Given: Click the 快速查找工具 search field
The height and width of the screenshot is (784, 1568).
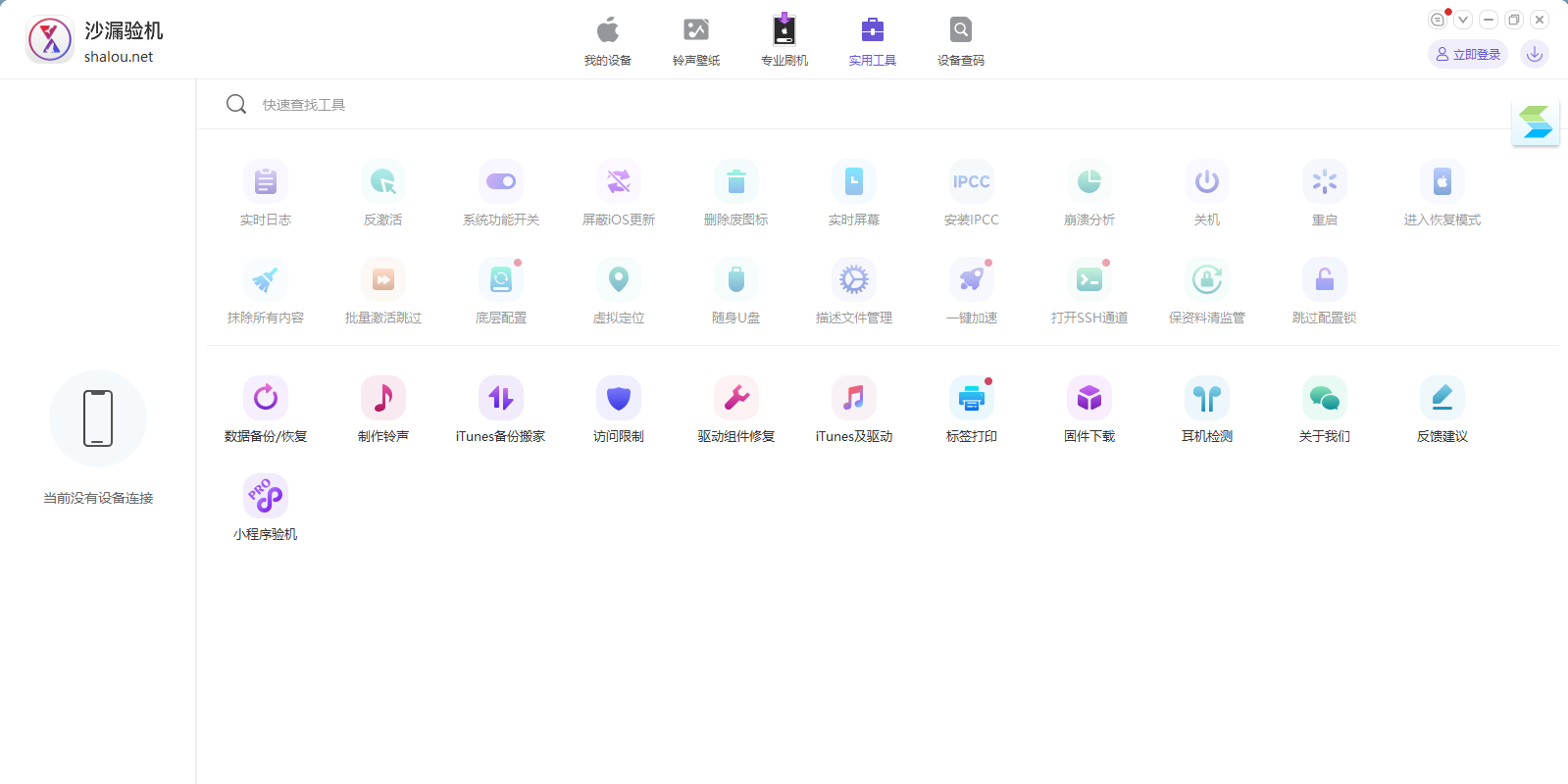Looking at the screenshot, I should (588, 105).
